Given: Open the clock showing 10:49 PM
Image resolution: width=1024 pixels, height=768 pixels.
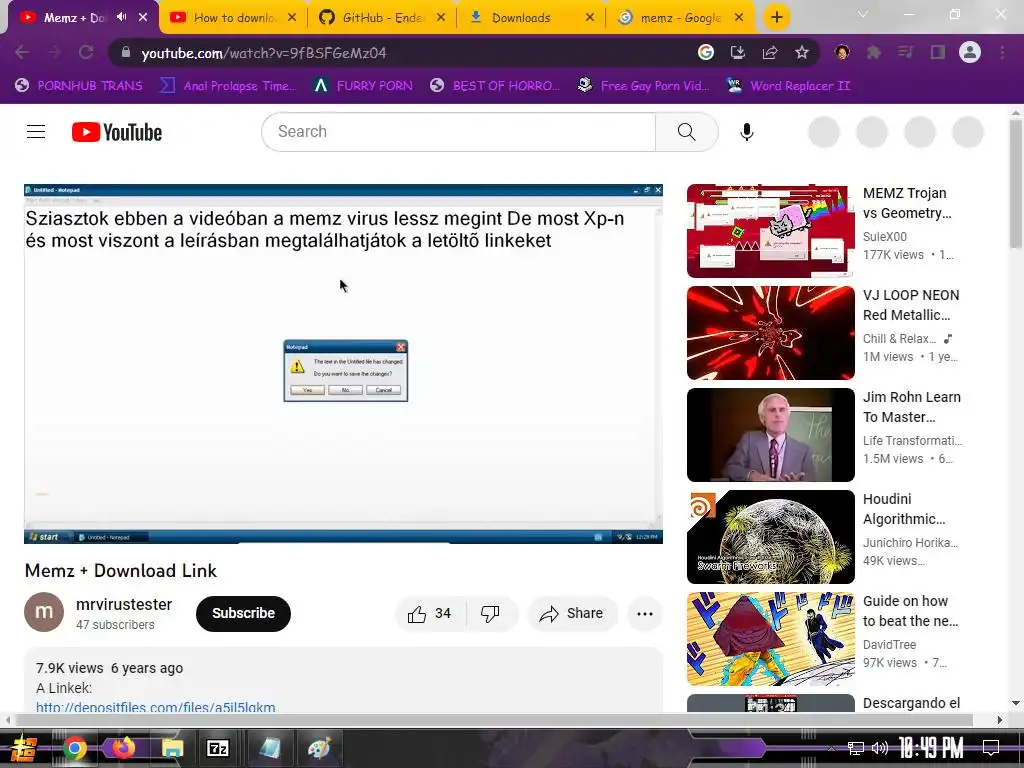Looking at the screenshot, I should pyautogui.click(x=931, y=748).
